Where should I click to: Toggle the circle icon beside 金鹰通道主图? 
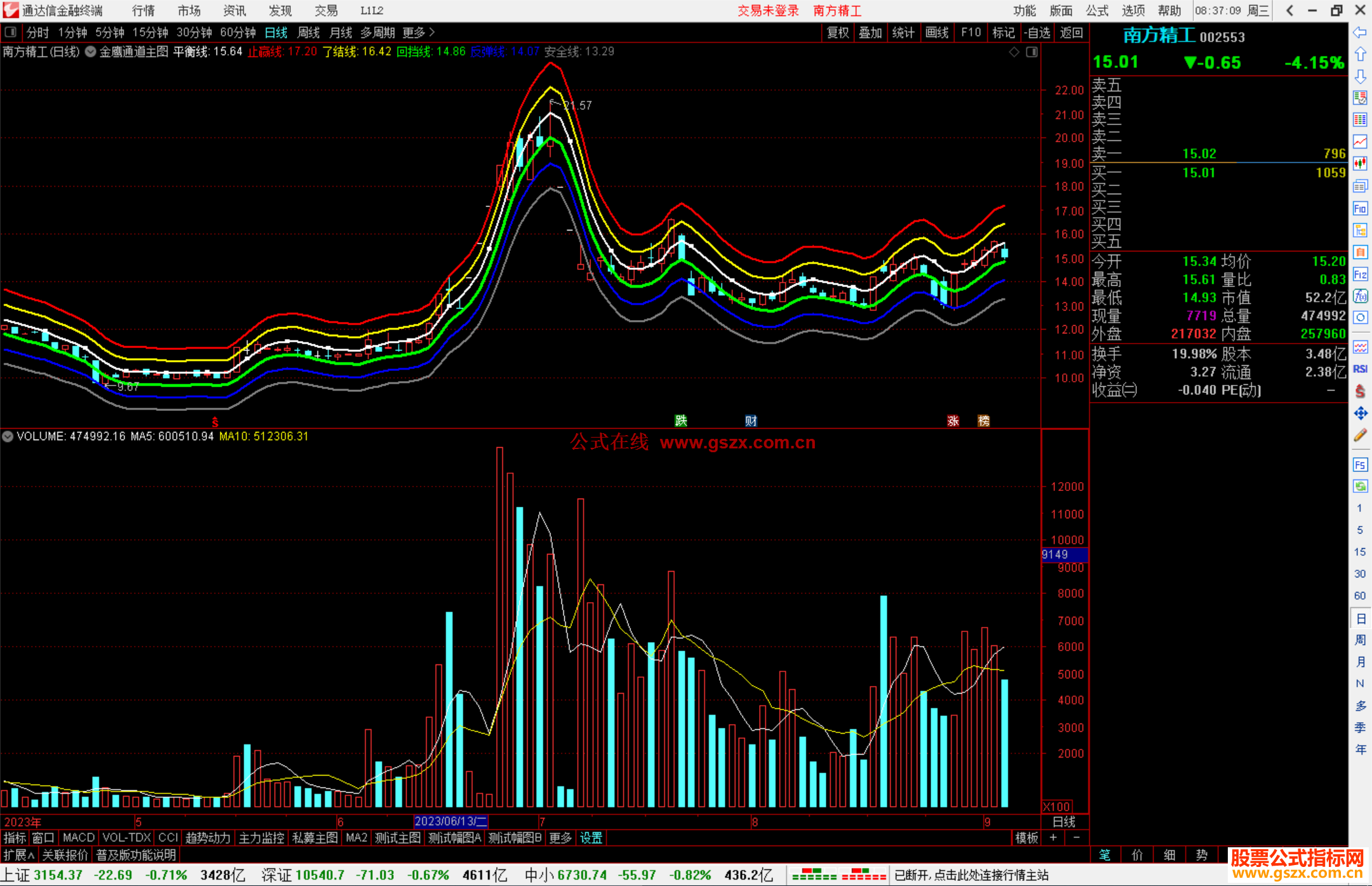pyautogui.click(x=91, y=52)
